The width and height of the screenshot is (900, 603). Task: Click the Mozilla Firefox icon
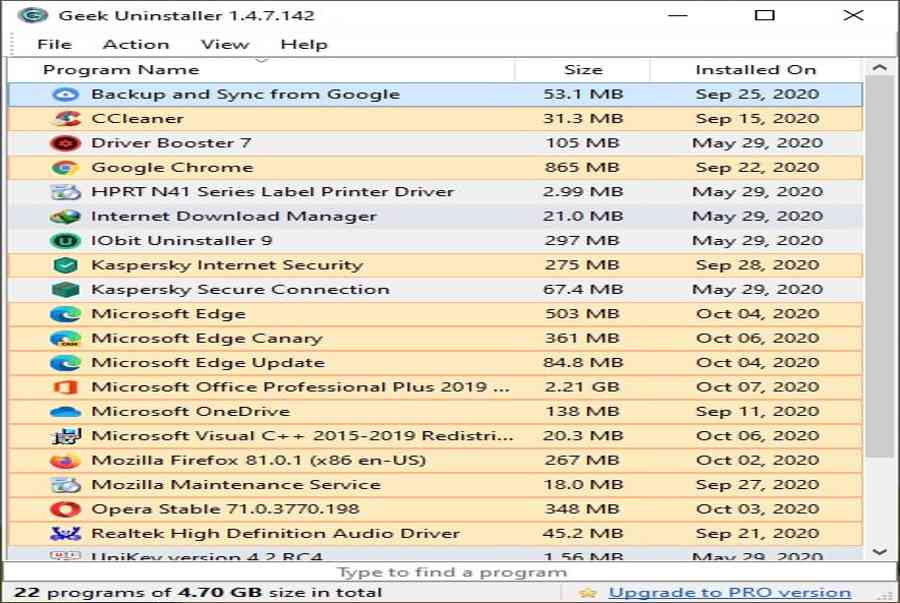[65, 460]
